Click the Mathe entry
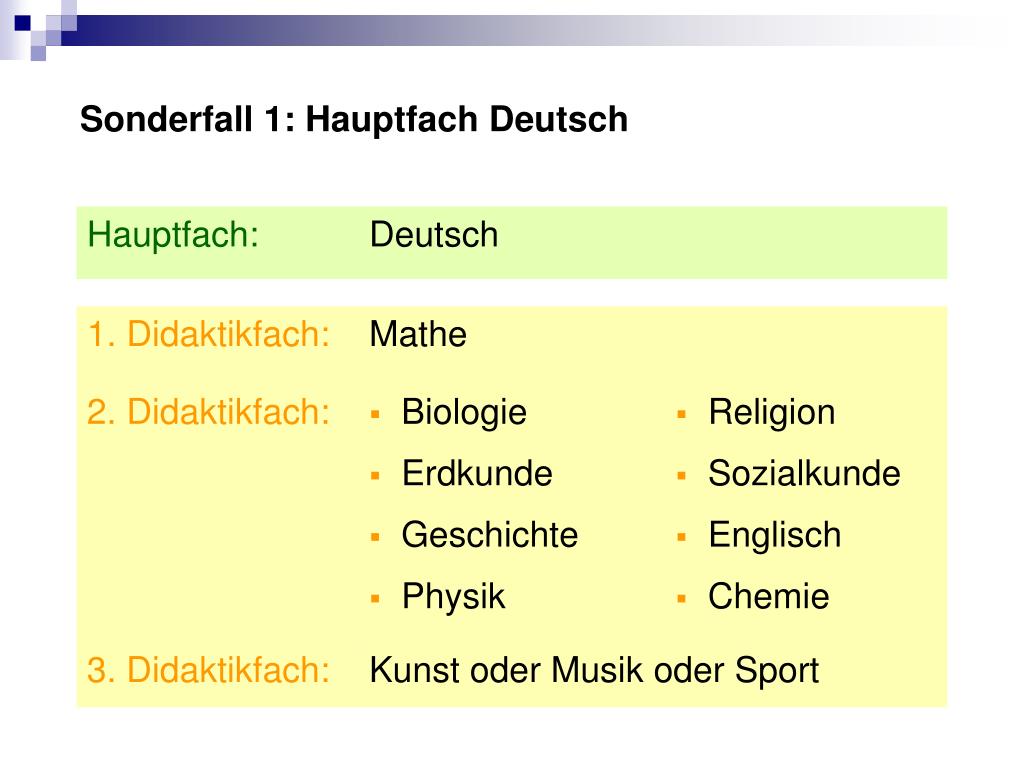 418,334
